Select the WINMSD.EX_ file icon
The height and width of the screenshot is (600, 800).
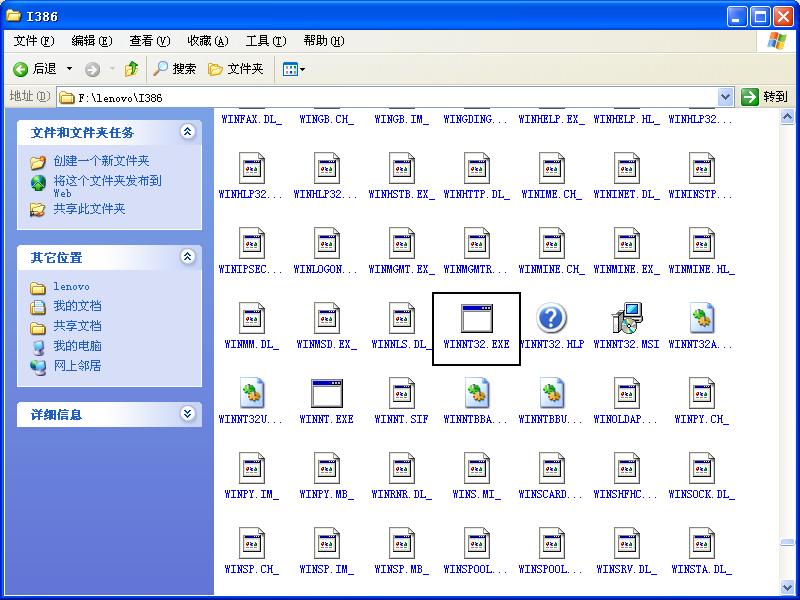(327, 318)
